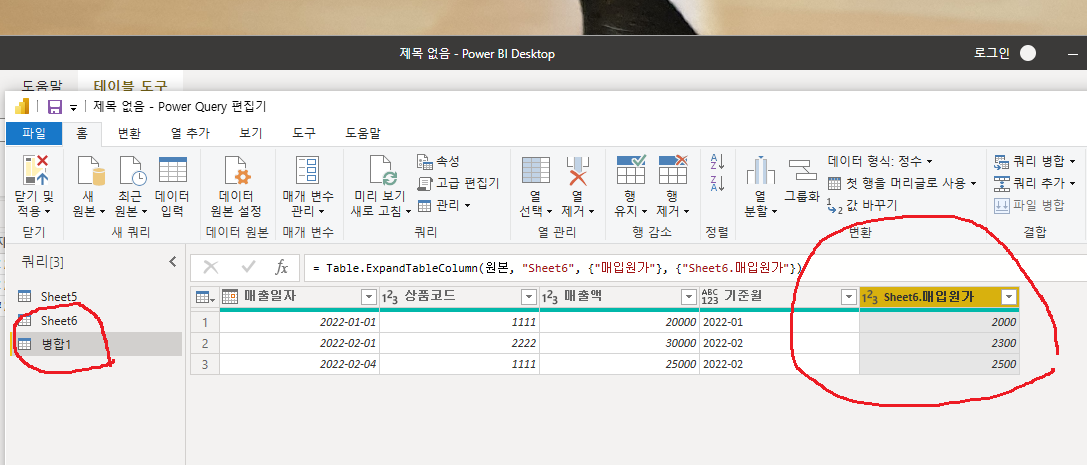Click Remove Columns (열 제거) icon
This screenshot has width=1087, height=465.
pyautogui.click(x=577, y=171)
